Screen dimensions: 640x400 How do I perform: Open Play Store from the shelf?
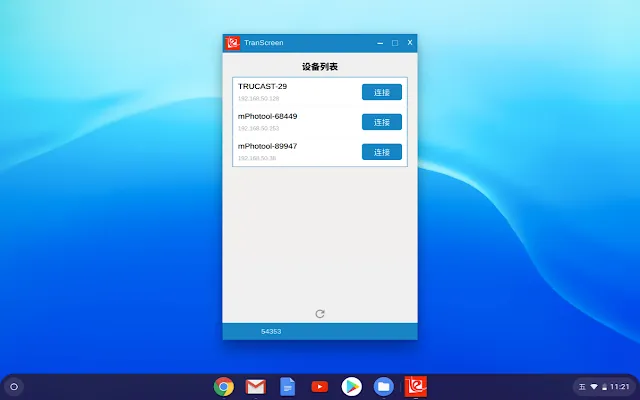coord(351,387)
